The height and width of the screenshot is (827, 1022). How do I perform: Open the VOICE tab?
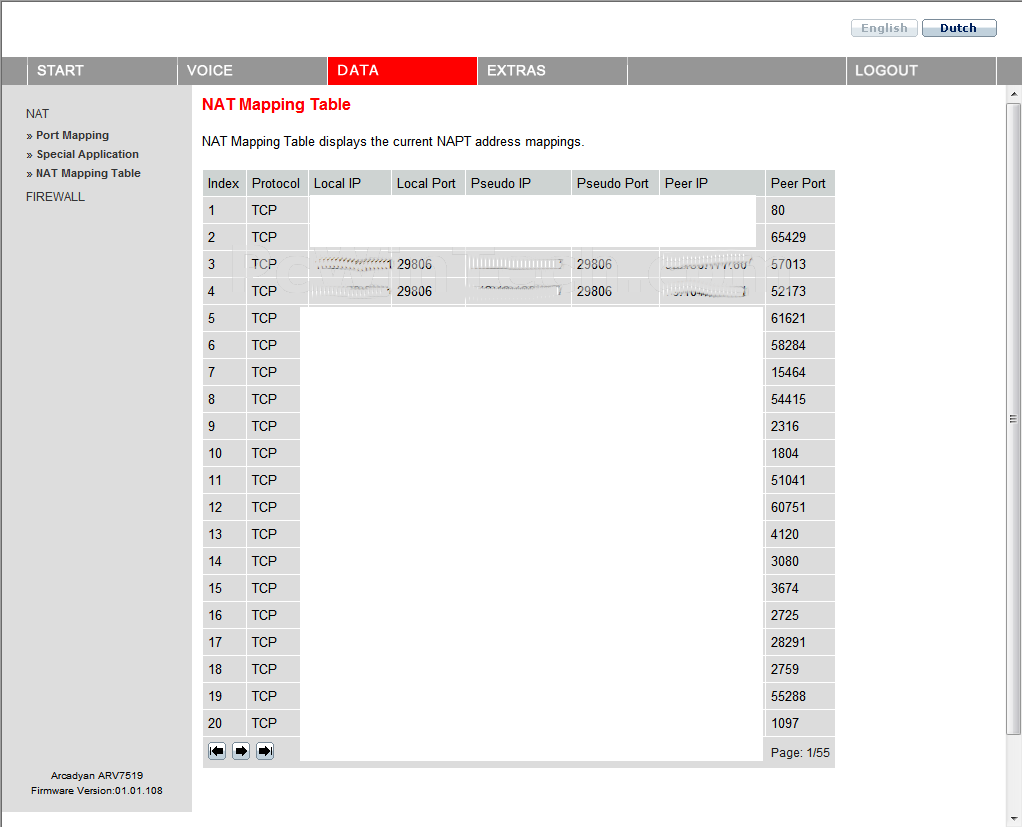point(252,70)
